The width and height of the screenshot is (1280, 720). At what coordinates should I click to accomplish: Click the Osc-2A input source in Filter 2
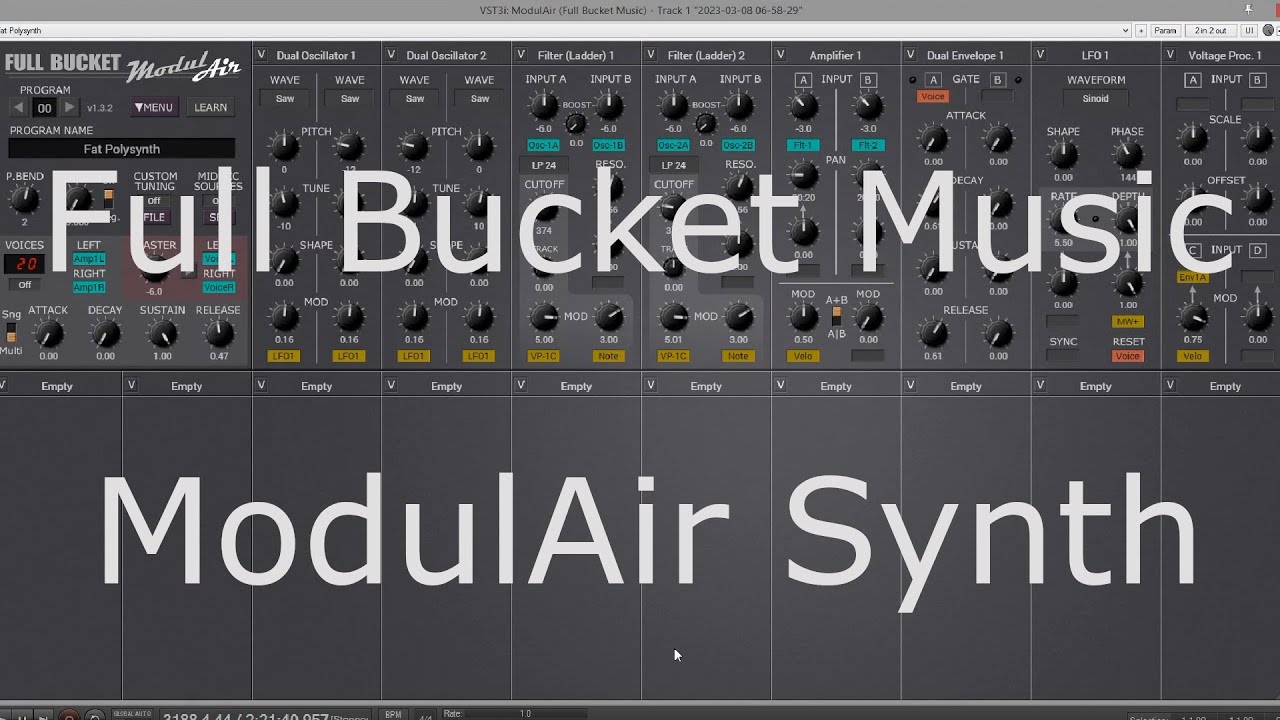[673, 145]
